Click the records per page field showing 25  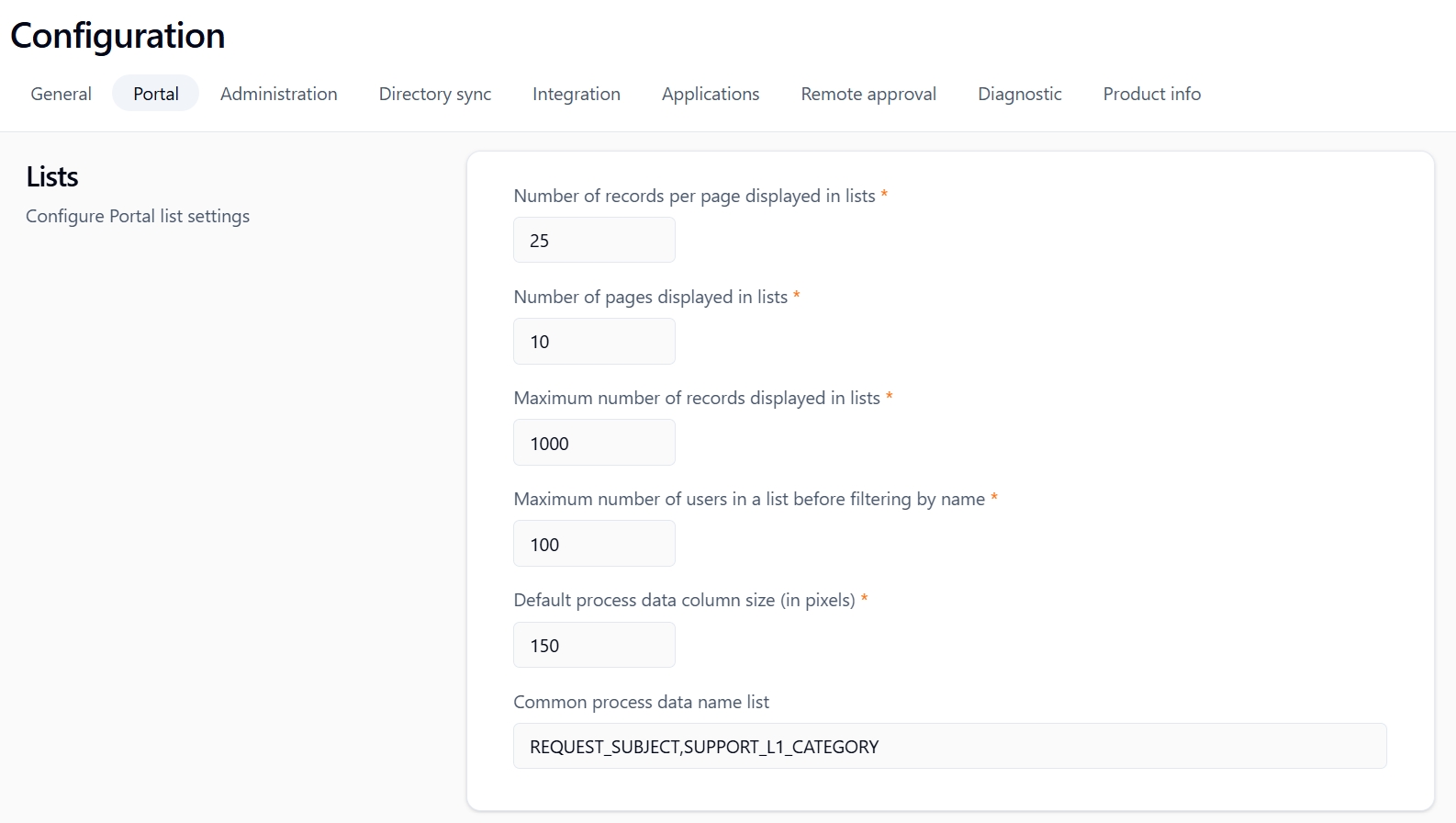pyautogui.click(x=594, y=241)
